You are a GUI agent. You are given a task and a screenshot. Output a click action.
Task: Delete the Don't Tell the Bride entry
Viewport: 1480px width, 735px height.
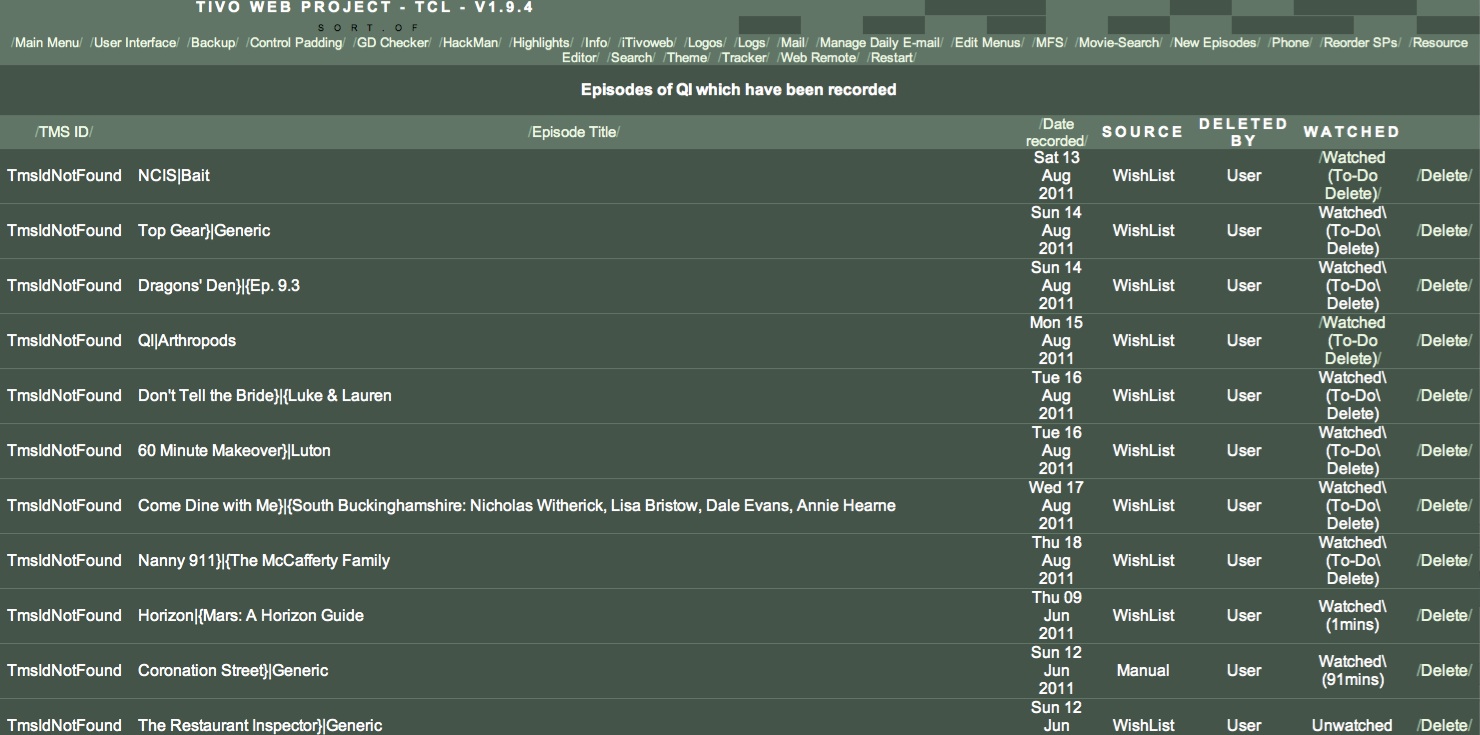[x=1444, y=396]
